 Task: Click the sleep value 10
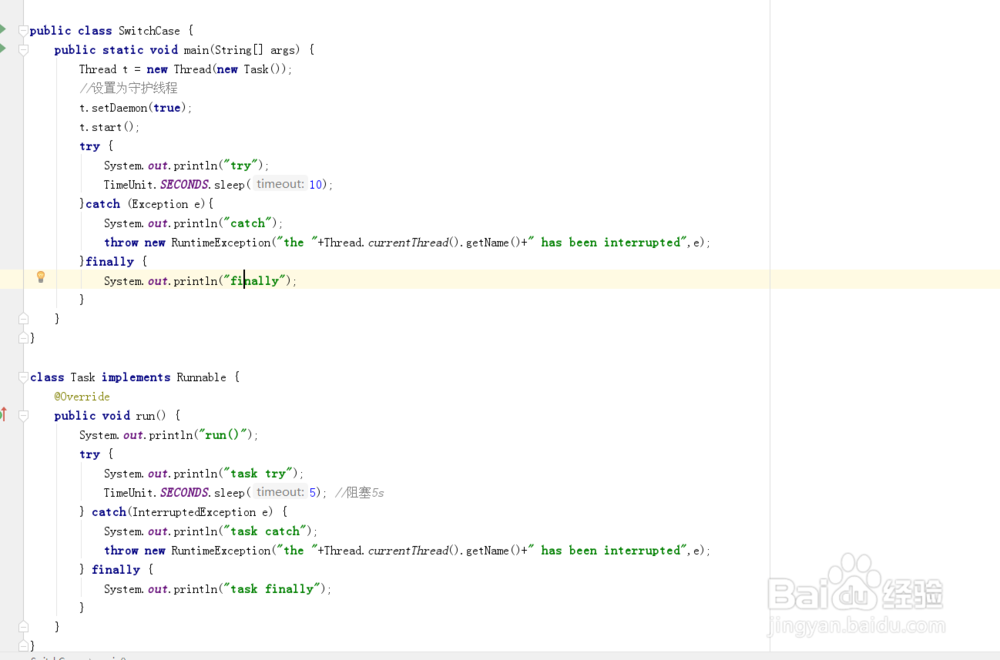pyautogui.click(x=315, y=184)
